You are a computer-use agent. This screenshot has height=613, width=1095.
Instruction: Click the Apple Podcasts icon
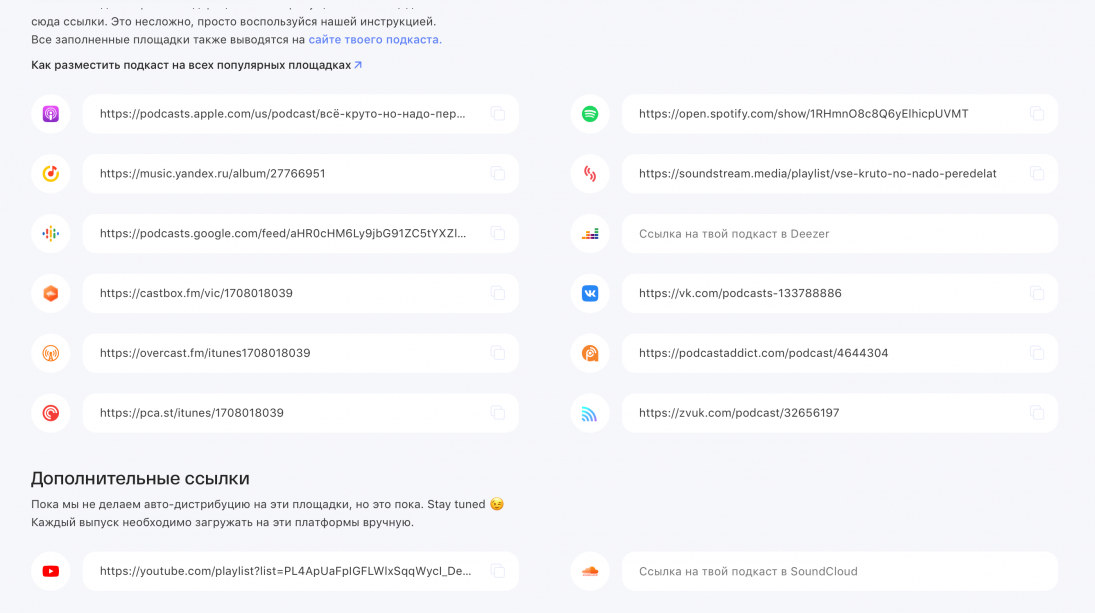coord(50,114)
